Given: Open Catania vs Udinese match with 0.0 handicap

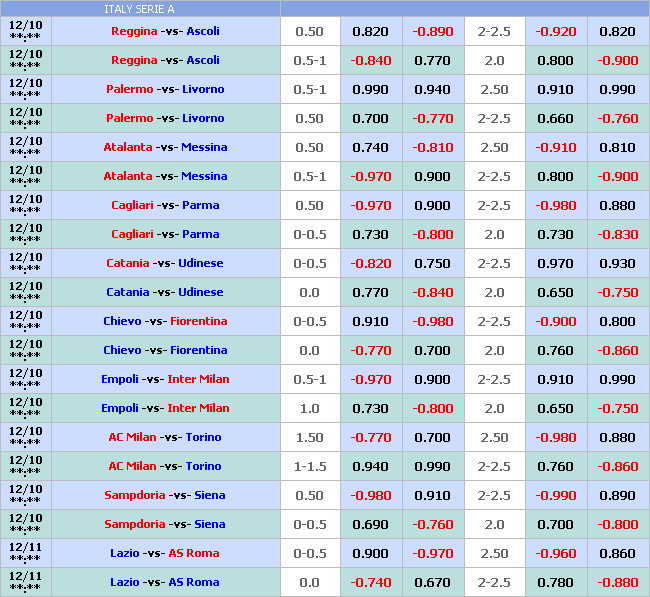Looking at the screenshot, I should click(165, 292).
